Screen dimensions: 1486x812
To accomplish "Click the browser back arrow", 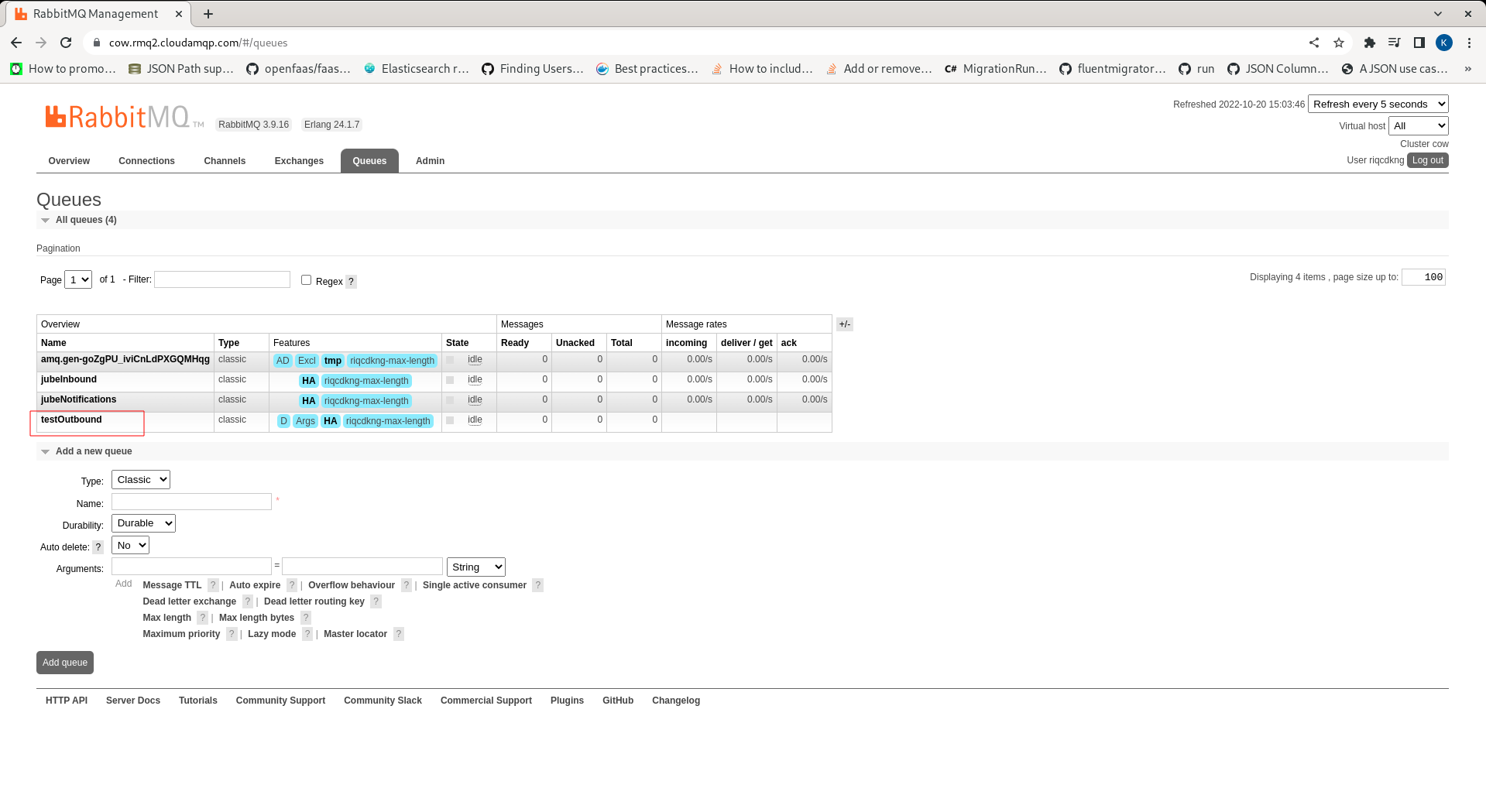I will (16, 43).
